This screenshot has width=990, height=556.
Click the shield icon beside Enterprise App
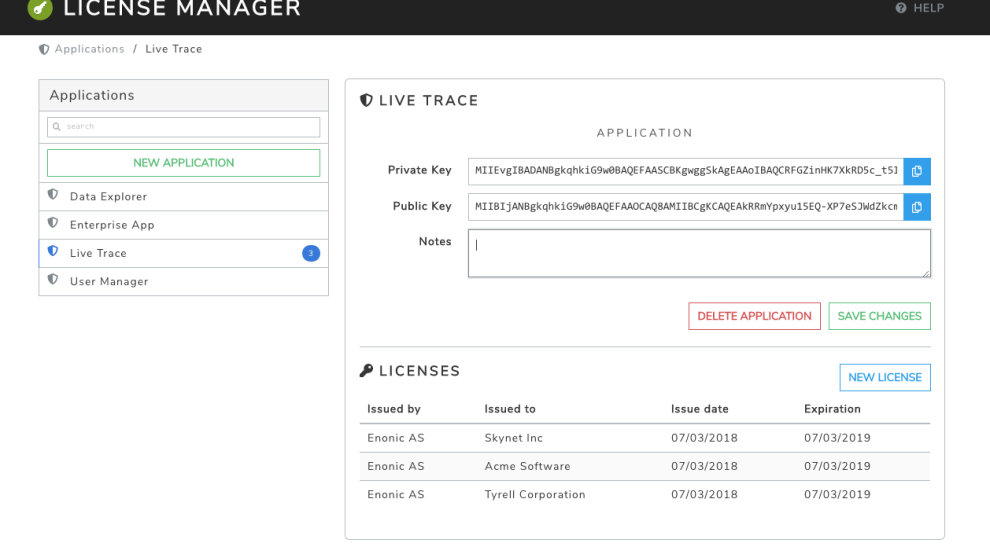pyautogui.click(x=53, y=224)
